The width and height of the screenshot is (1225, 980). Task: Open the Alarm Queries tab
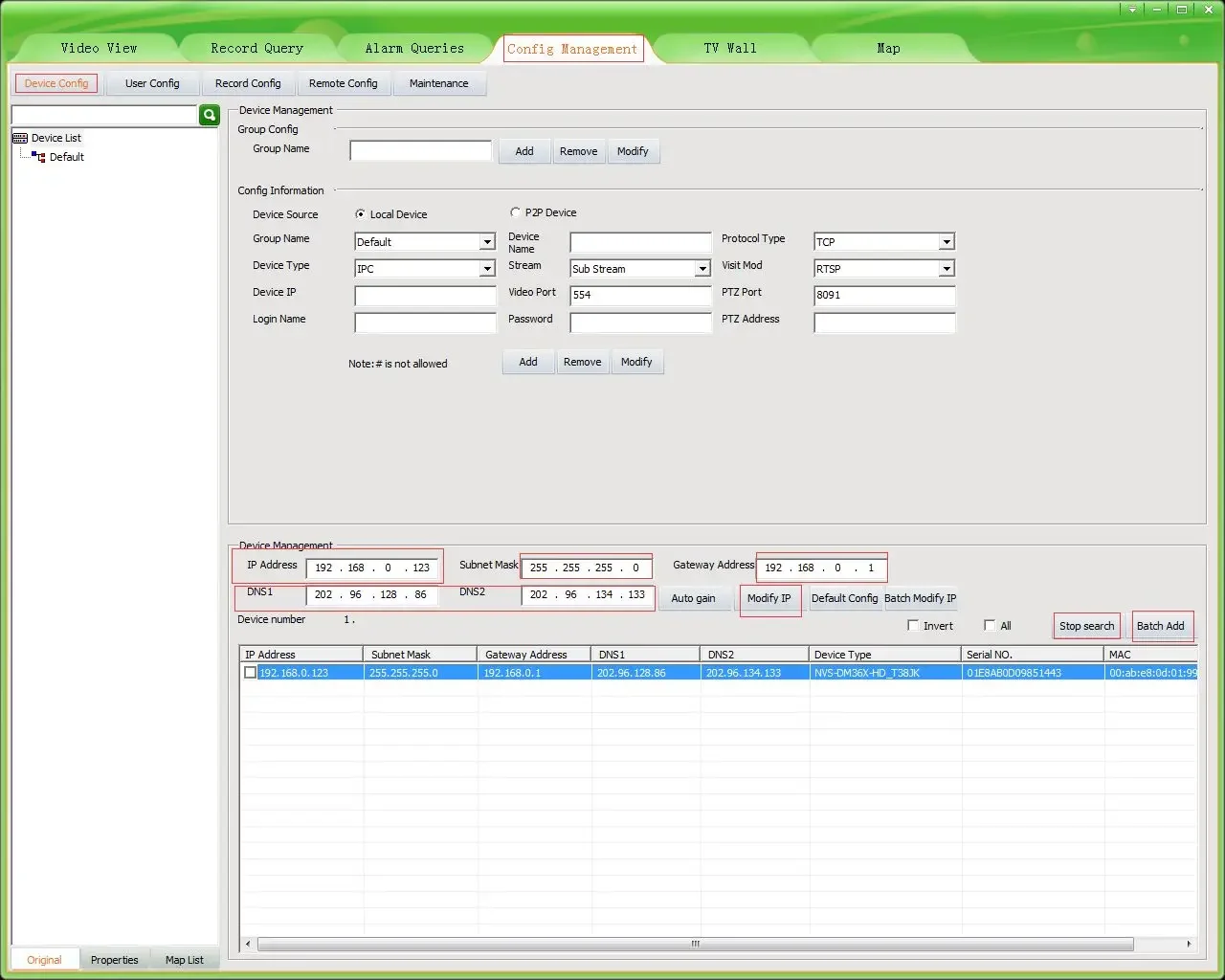(x=414, y=48)
